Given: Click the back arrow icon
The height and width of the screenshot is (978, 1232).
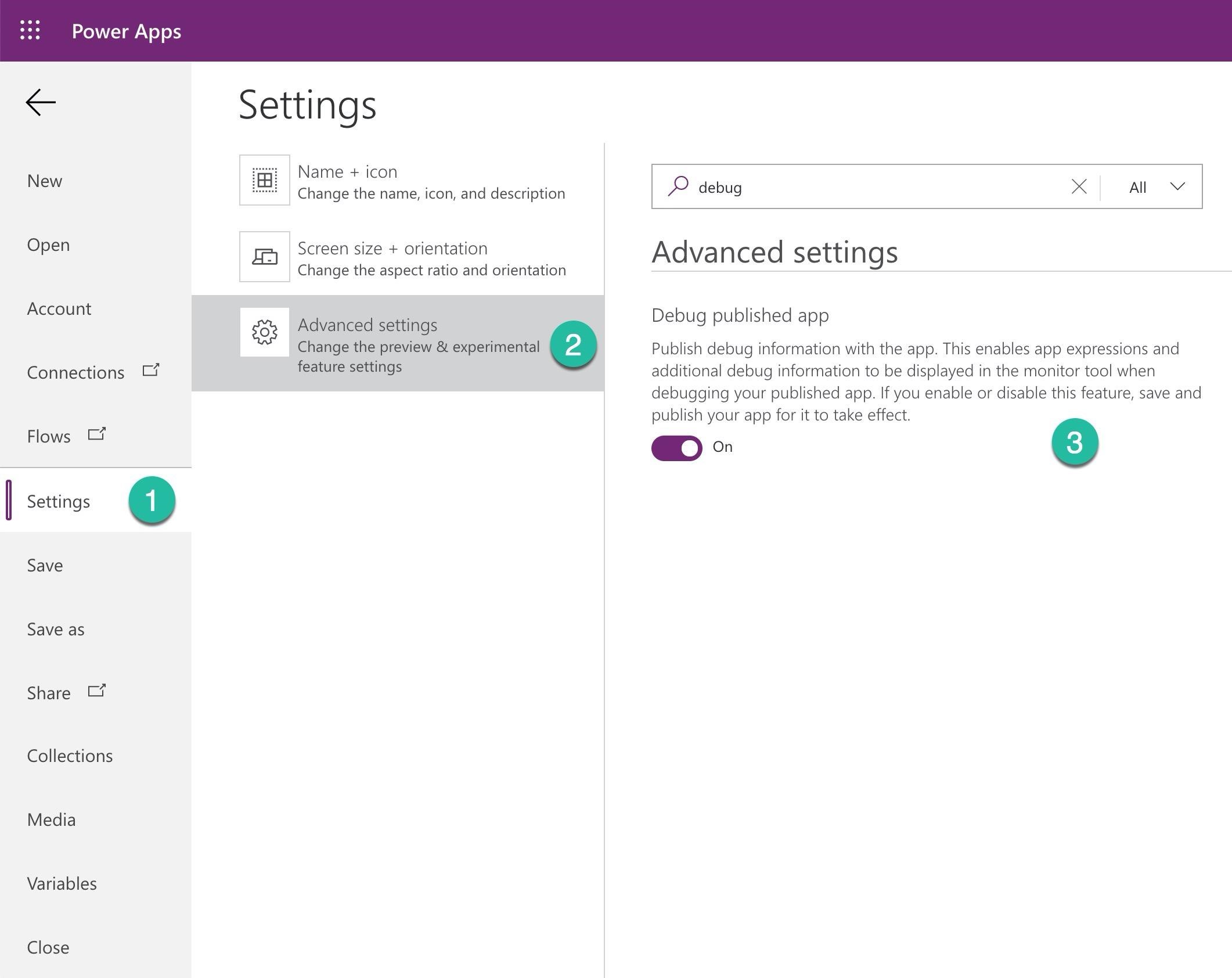Looking at the screenshot, I should (41, 102).
